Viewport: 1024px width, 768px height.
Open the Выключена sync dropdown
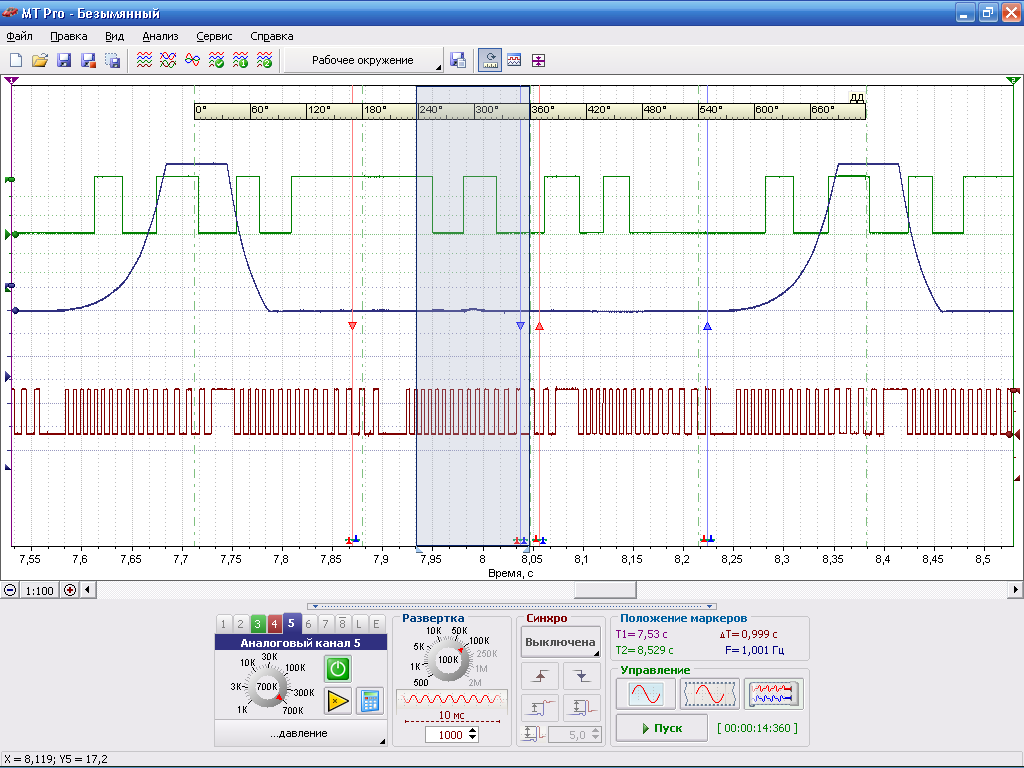pos(560,642)
